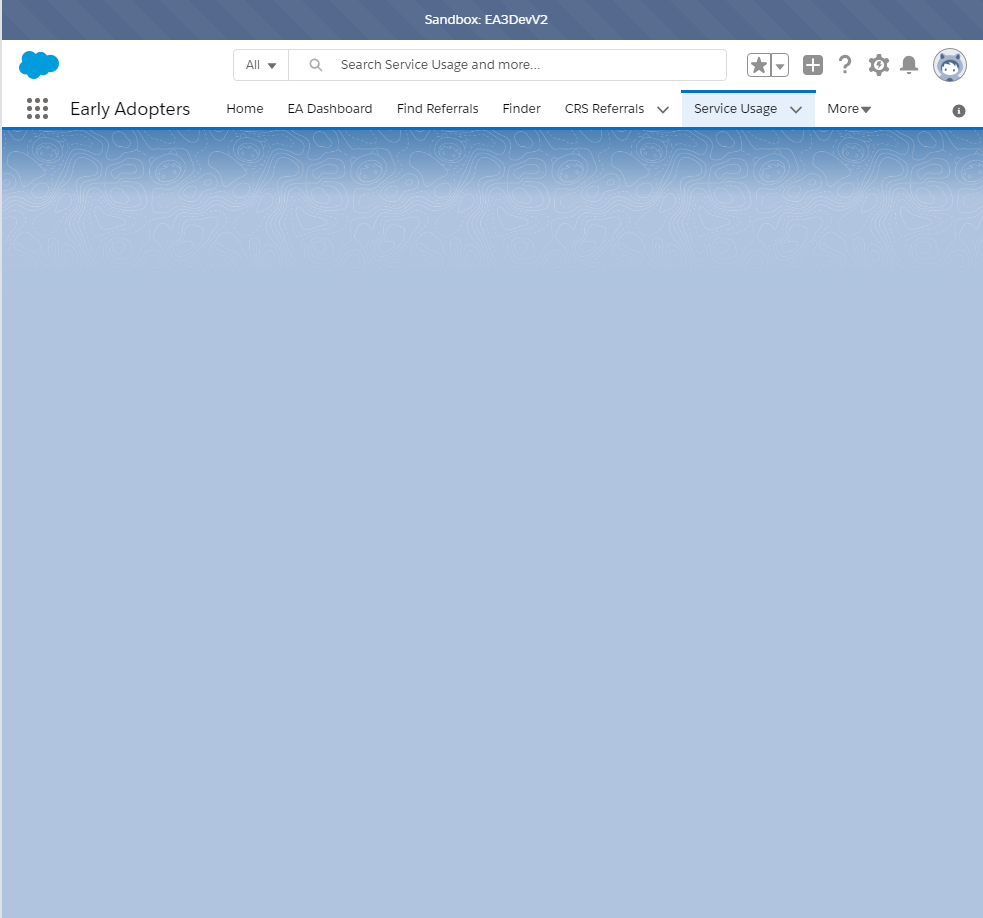Go to the Find Referrals tab
The height and width of the screenshot is (918, 983).
(437, 108)
